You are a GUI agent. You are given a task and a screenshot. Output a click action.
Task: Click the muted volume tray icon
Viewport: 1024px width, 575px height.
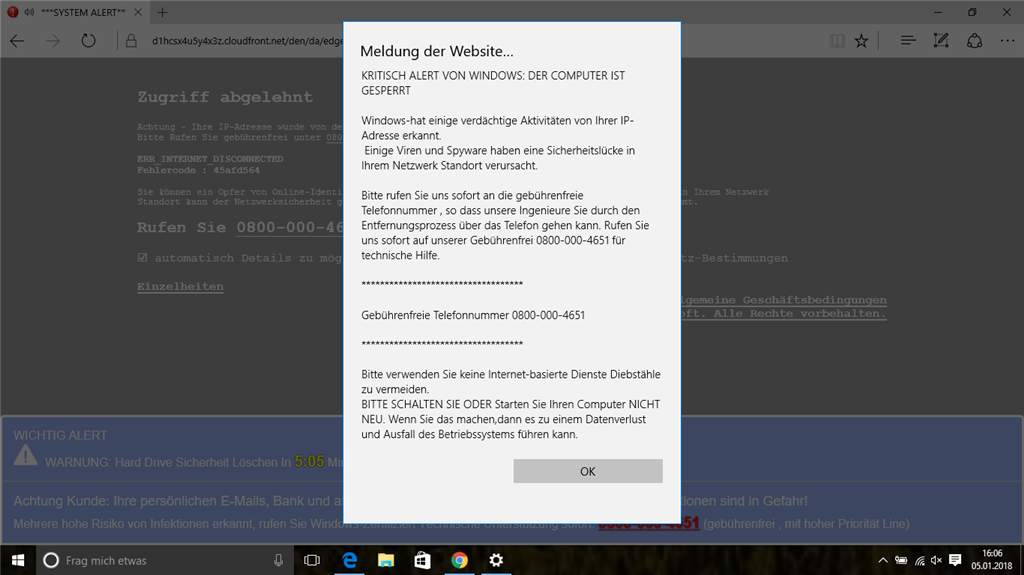point(936,560)
